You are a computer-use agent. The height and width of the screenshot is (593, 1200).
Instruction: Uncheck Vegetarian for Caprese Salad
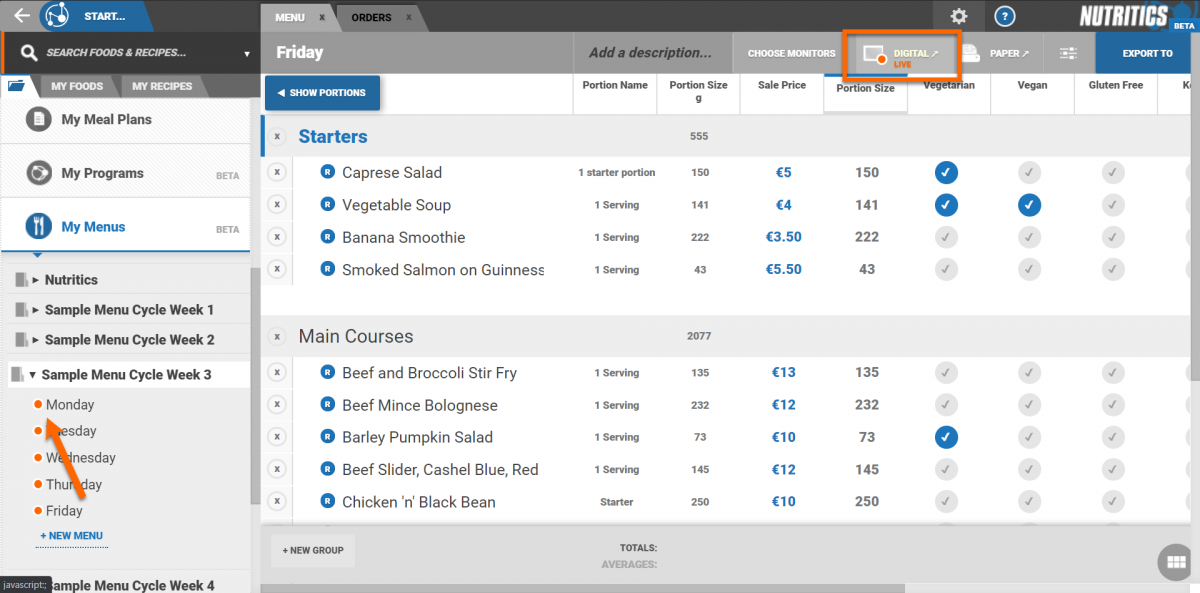[946, 172]
